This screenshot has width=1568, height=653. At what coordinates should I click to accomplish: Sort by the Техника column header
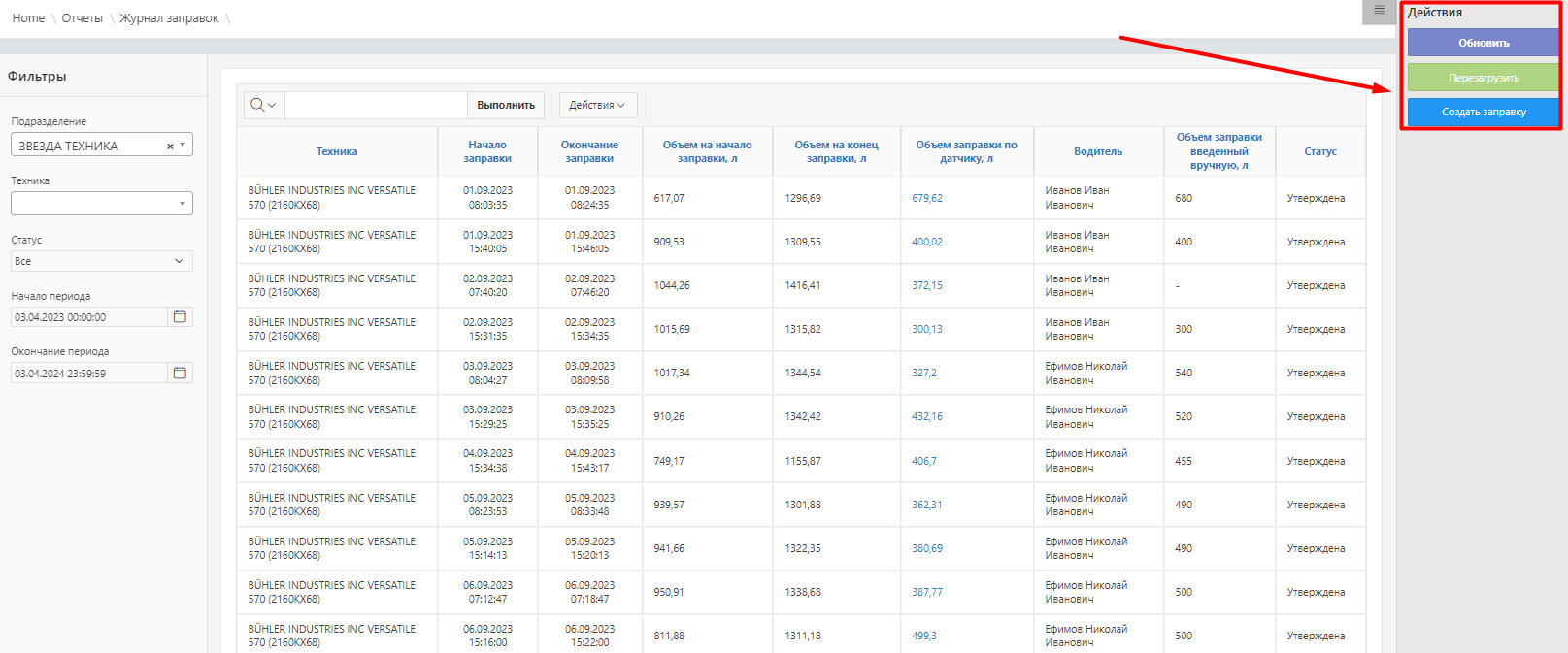337,151
